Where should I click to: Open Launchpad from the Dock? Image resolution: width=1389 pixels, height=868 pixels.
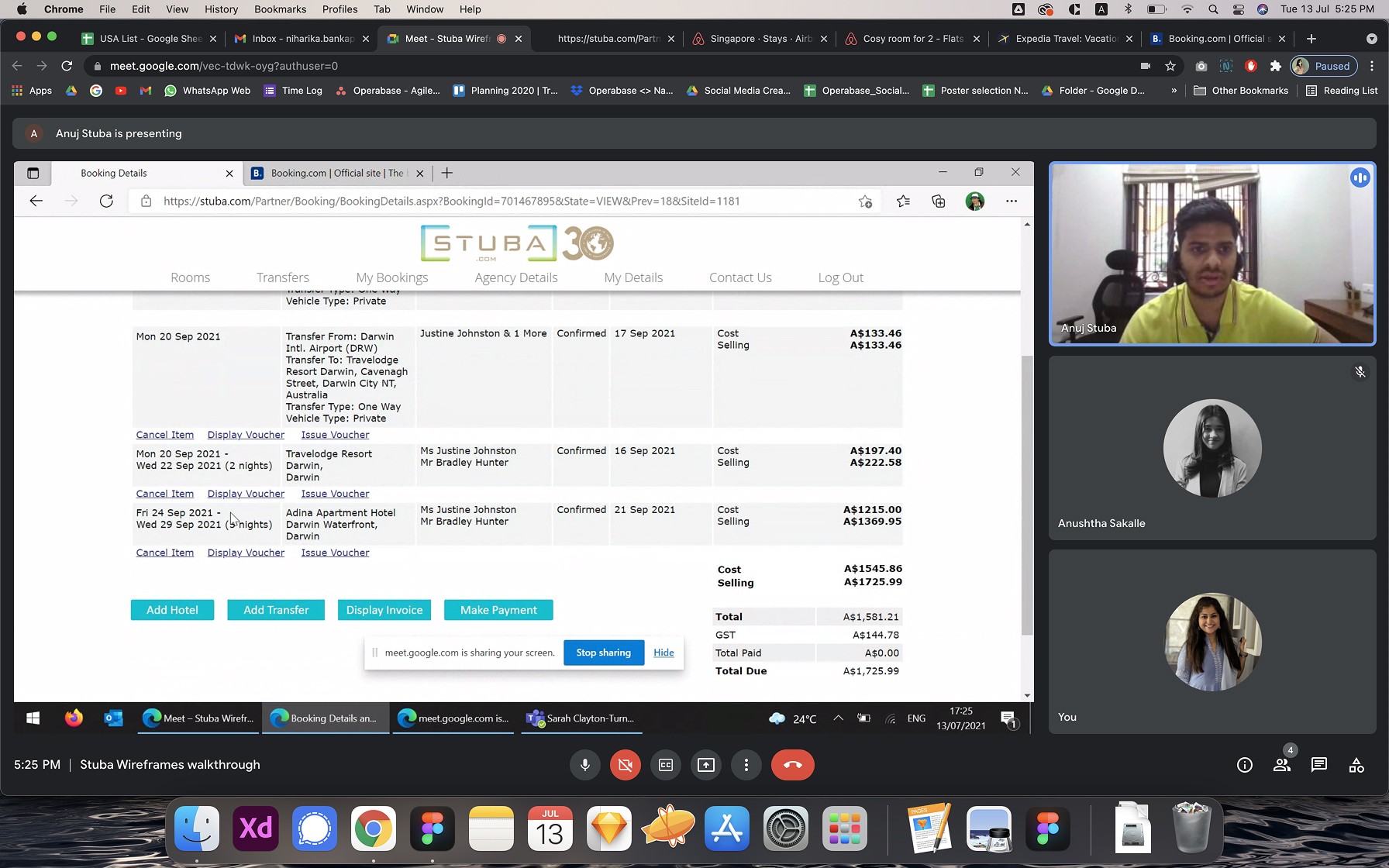click(x=845, y=828)
